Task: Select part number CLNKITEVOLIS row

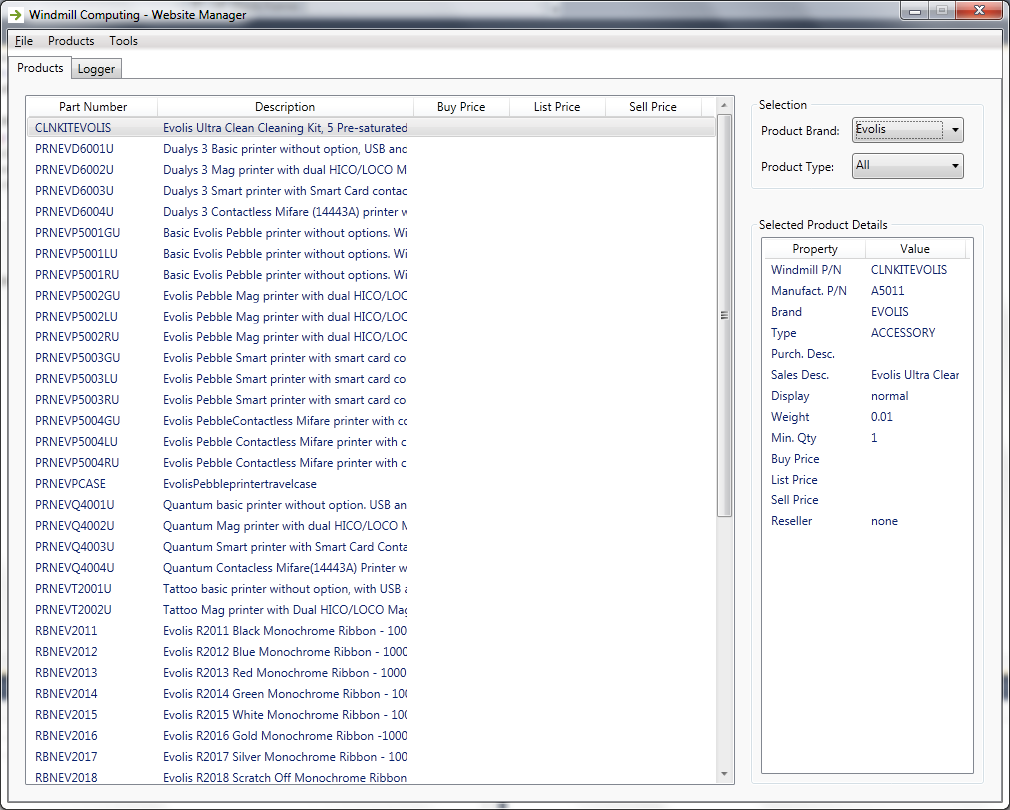Action: (x=371, y=127)
